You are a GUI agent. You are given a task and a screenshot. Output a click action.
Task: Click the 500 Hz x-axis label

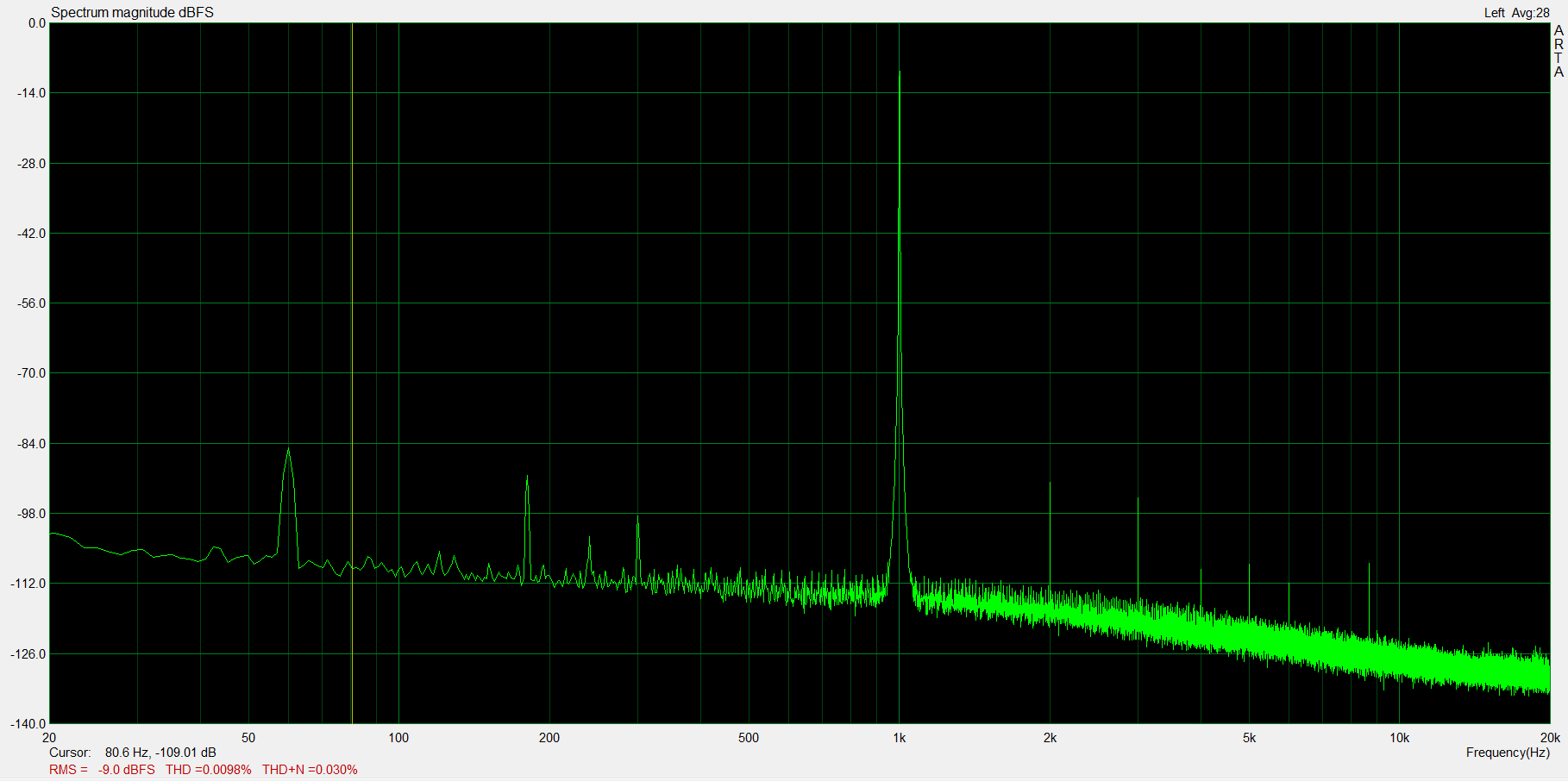(x=749, y=738)
